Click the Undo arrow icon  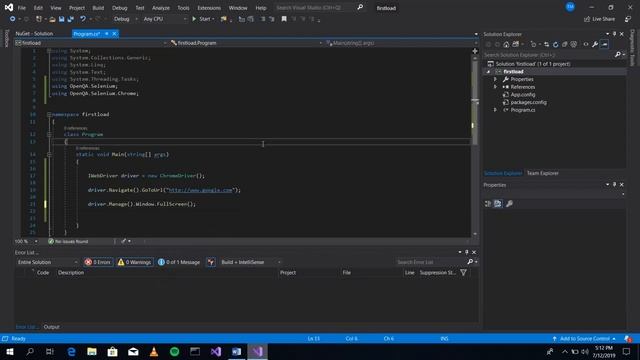tap(83, 19)
